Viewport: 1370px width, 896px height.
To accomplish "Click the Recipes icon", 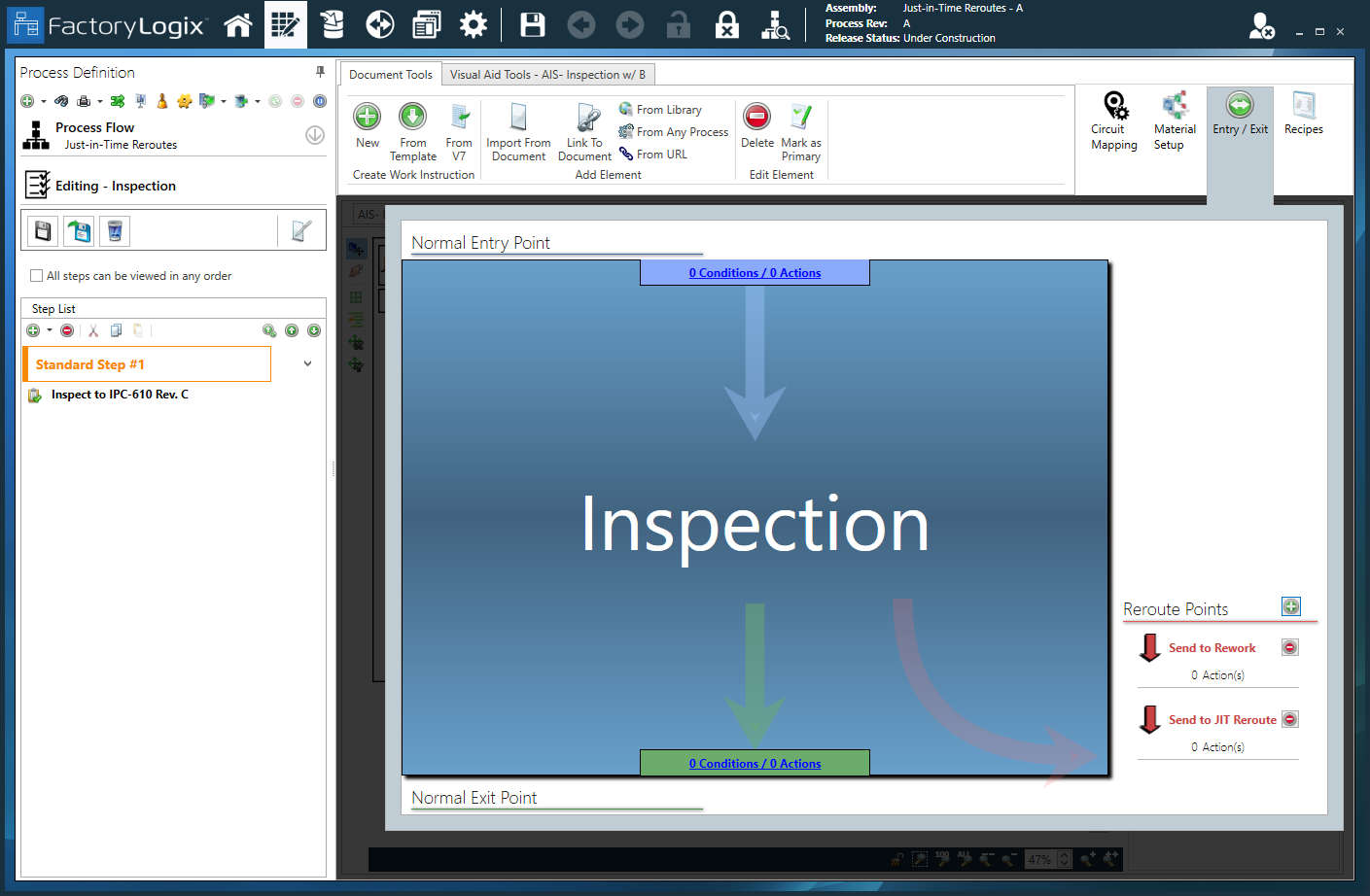I will pos(1303,114).
